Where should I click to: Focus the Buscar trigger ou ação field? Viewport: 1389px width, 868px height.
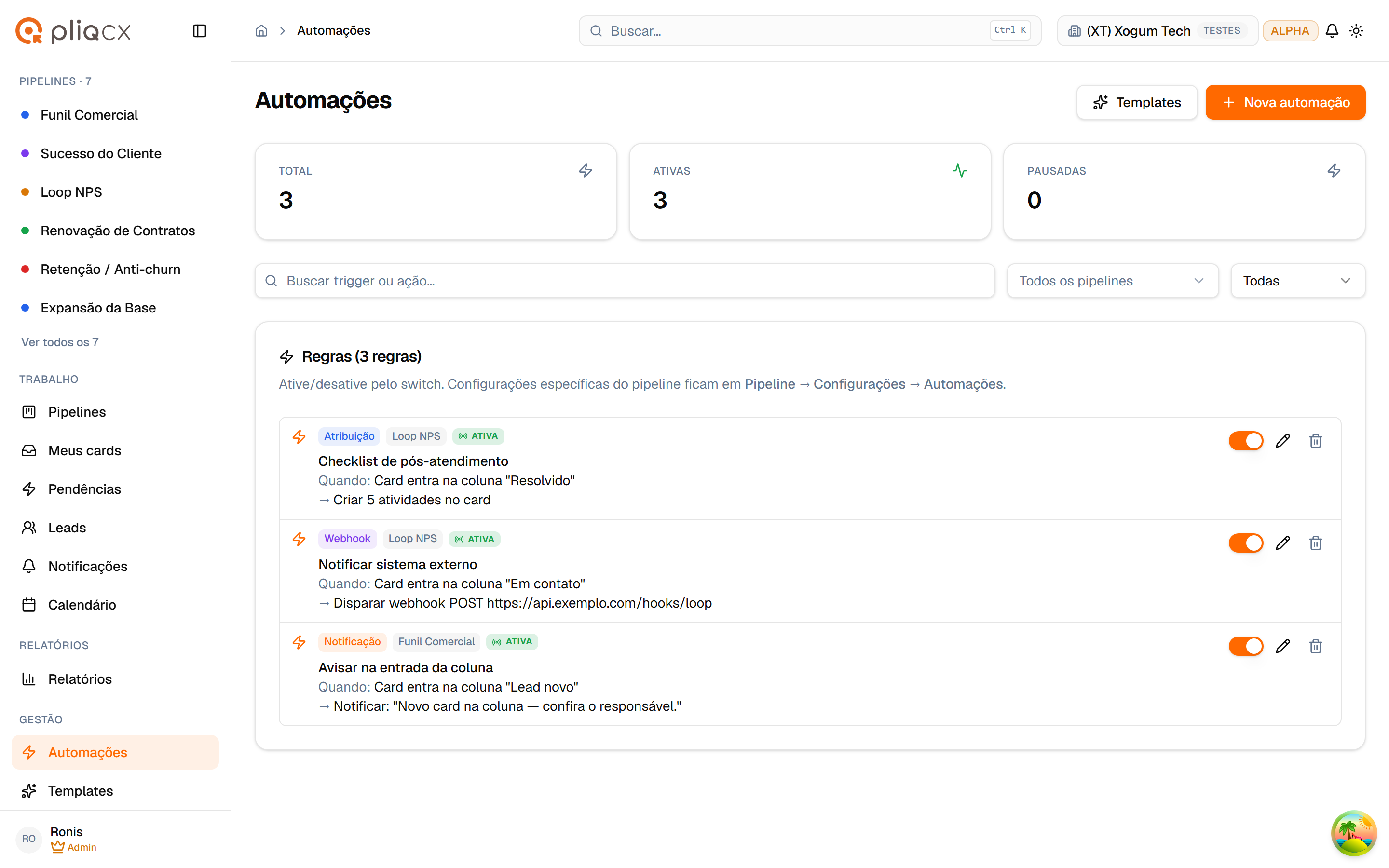pos(625,281)
